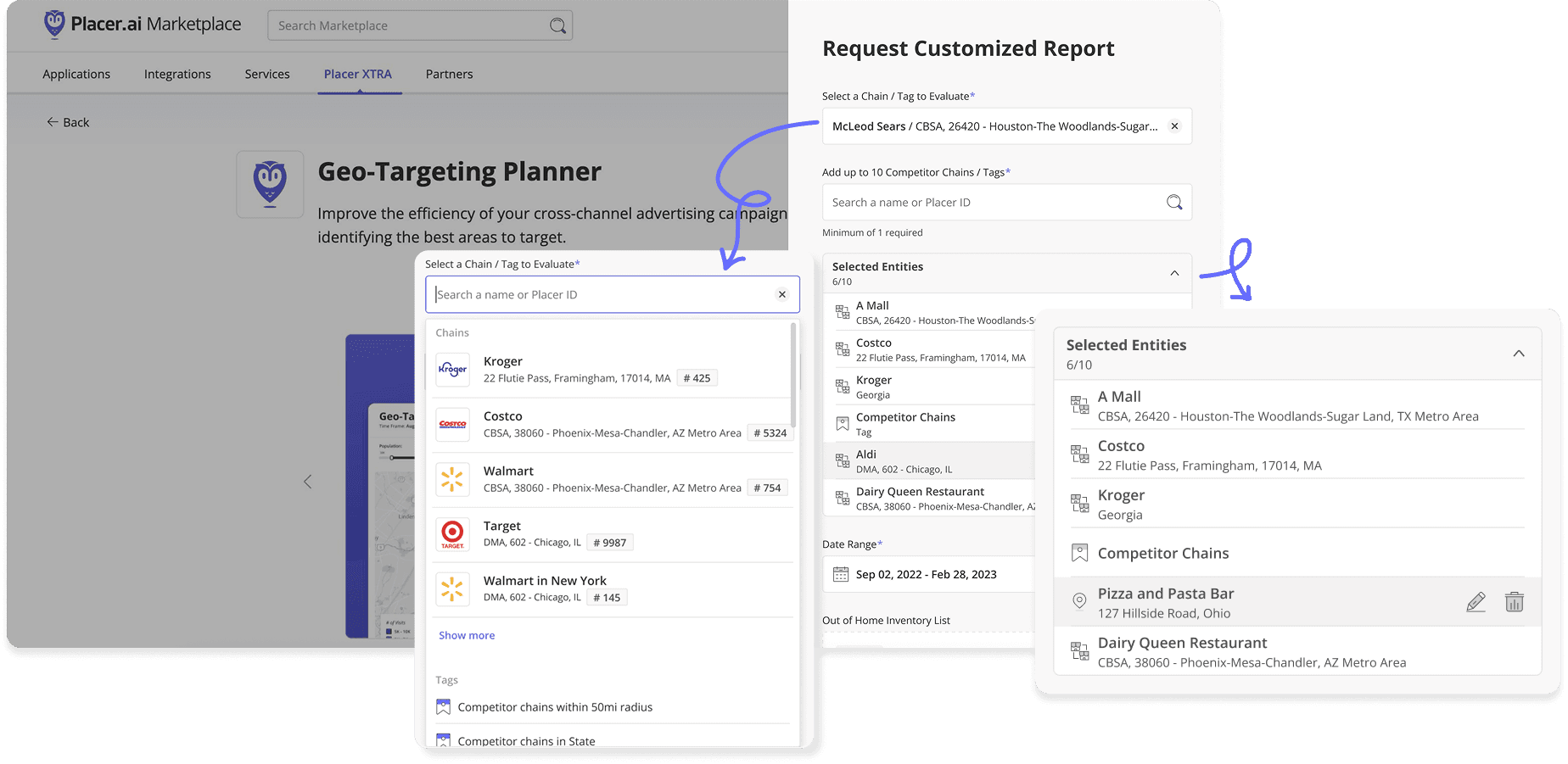The image size is (1568, 764).
Task: Select Aldi row in form list
Action: (x=929, y=461)
